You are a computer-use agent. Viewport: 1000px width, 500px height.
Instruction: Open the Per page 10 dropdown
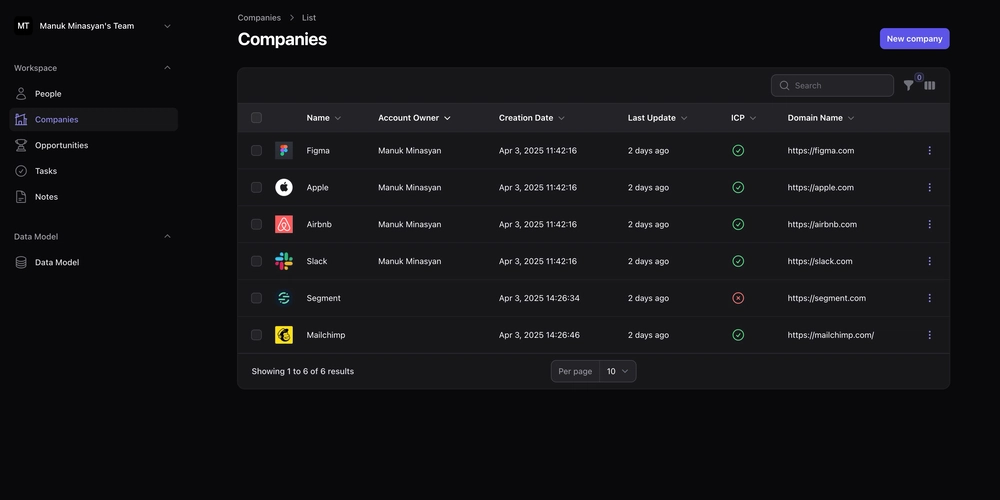coord(617,371)
